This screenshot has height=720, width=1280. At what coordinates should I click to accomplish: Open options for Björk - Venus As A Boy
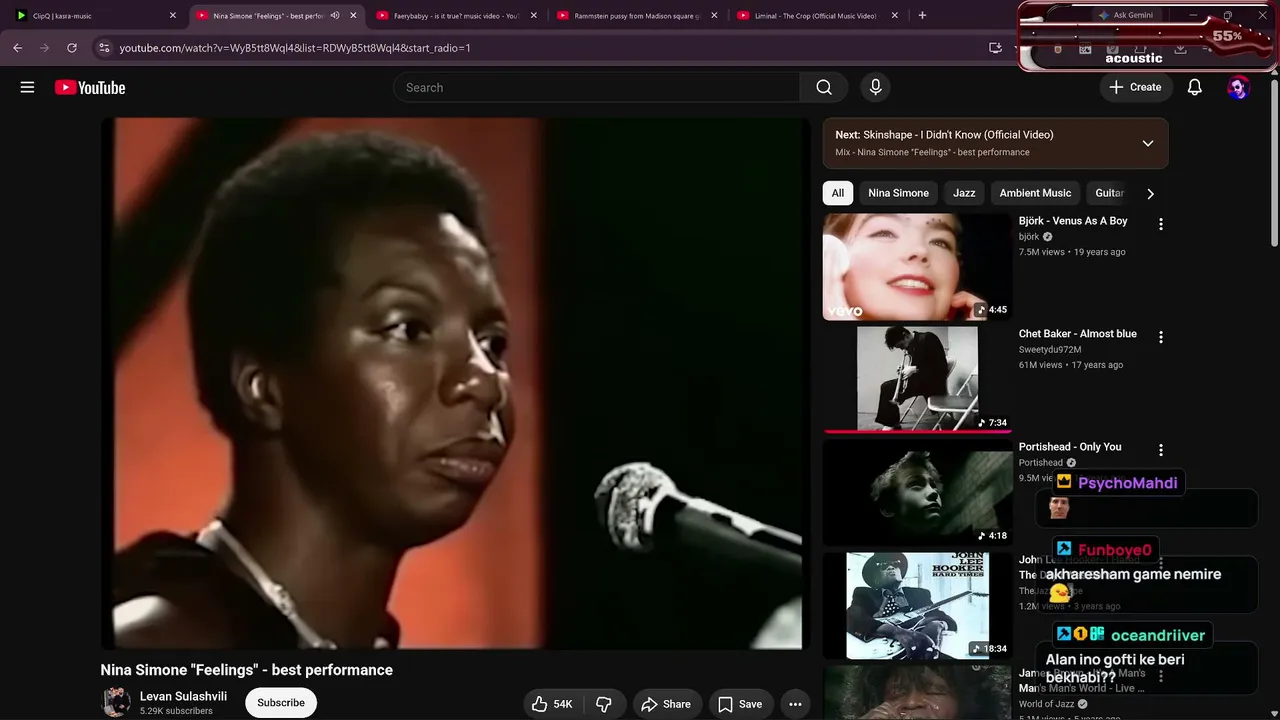1160,224
